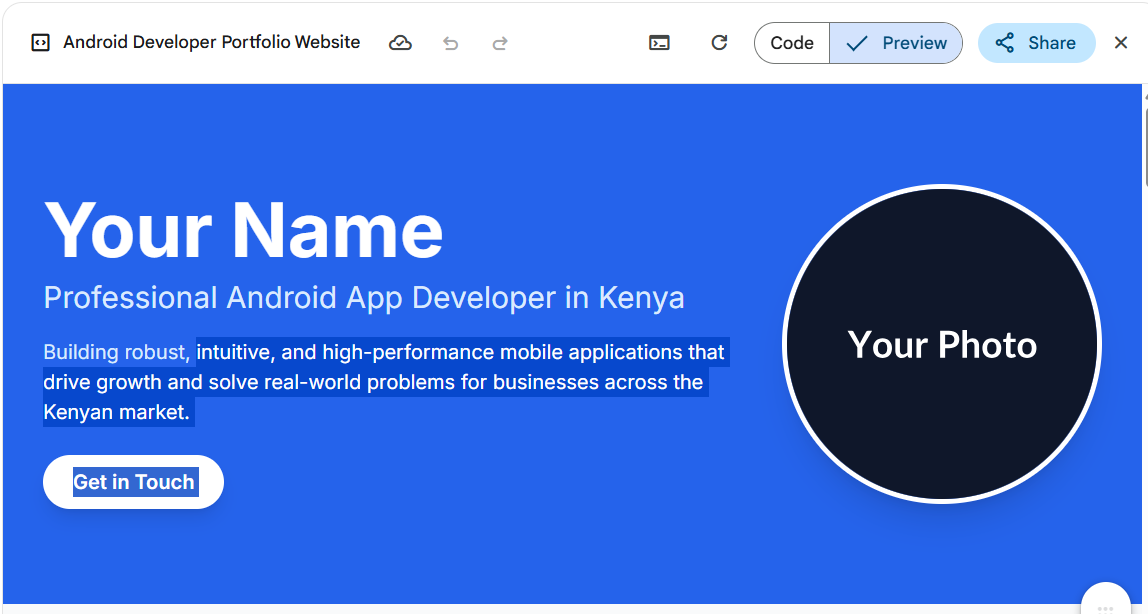The image size is (1148, 614).
Task: Click the redo arrow icon
Action: [500, 43]
